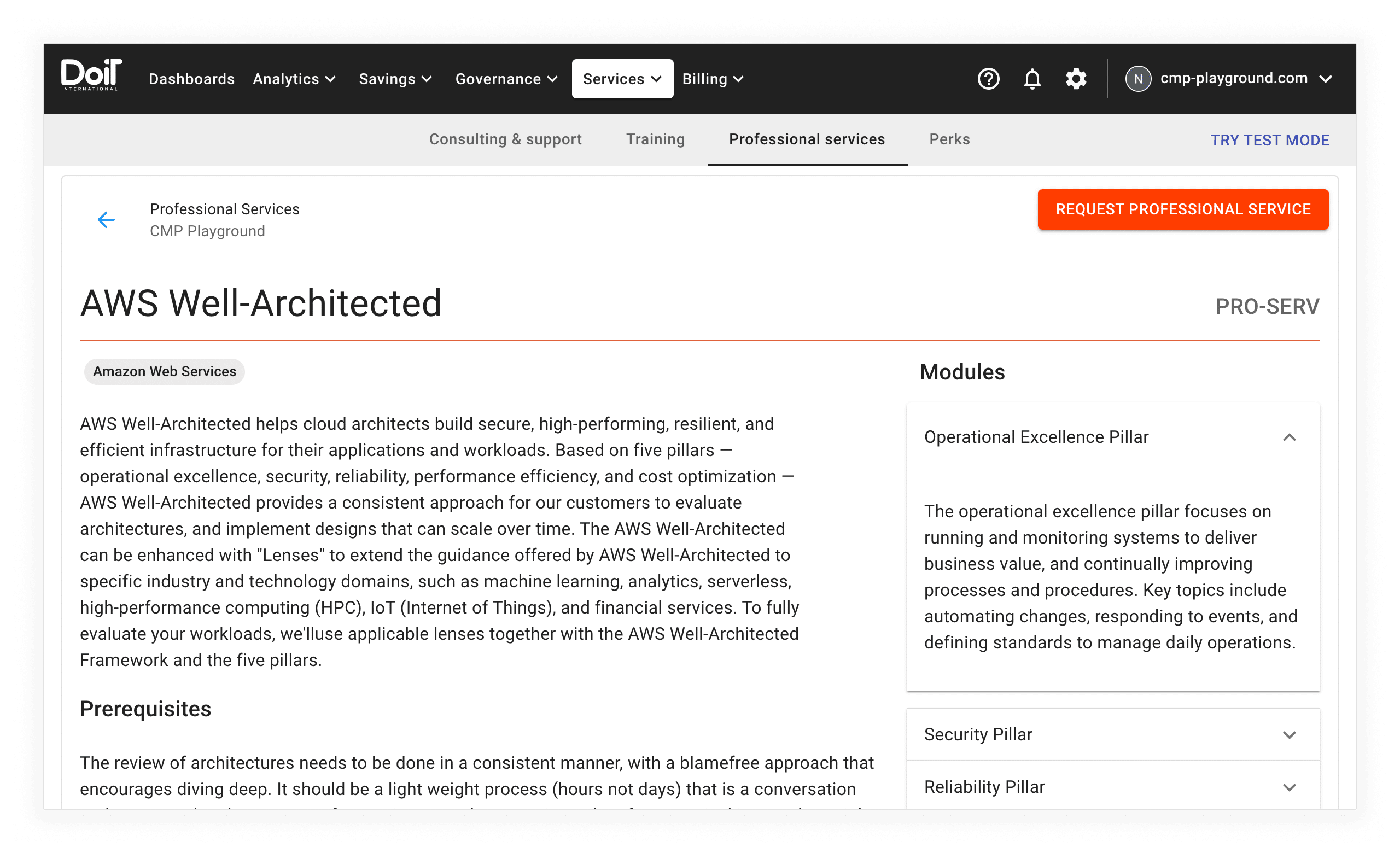Image resolution: width=1400 pixels, height=853 pixels.
Task: Switch to the Consulting & support tab
Action: tap(505, 139)
